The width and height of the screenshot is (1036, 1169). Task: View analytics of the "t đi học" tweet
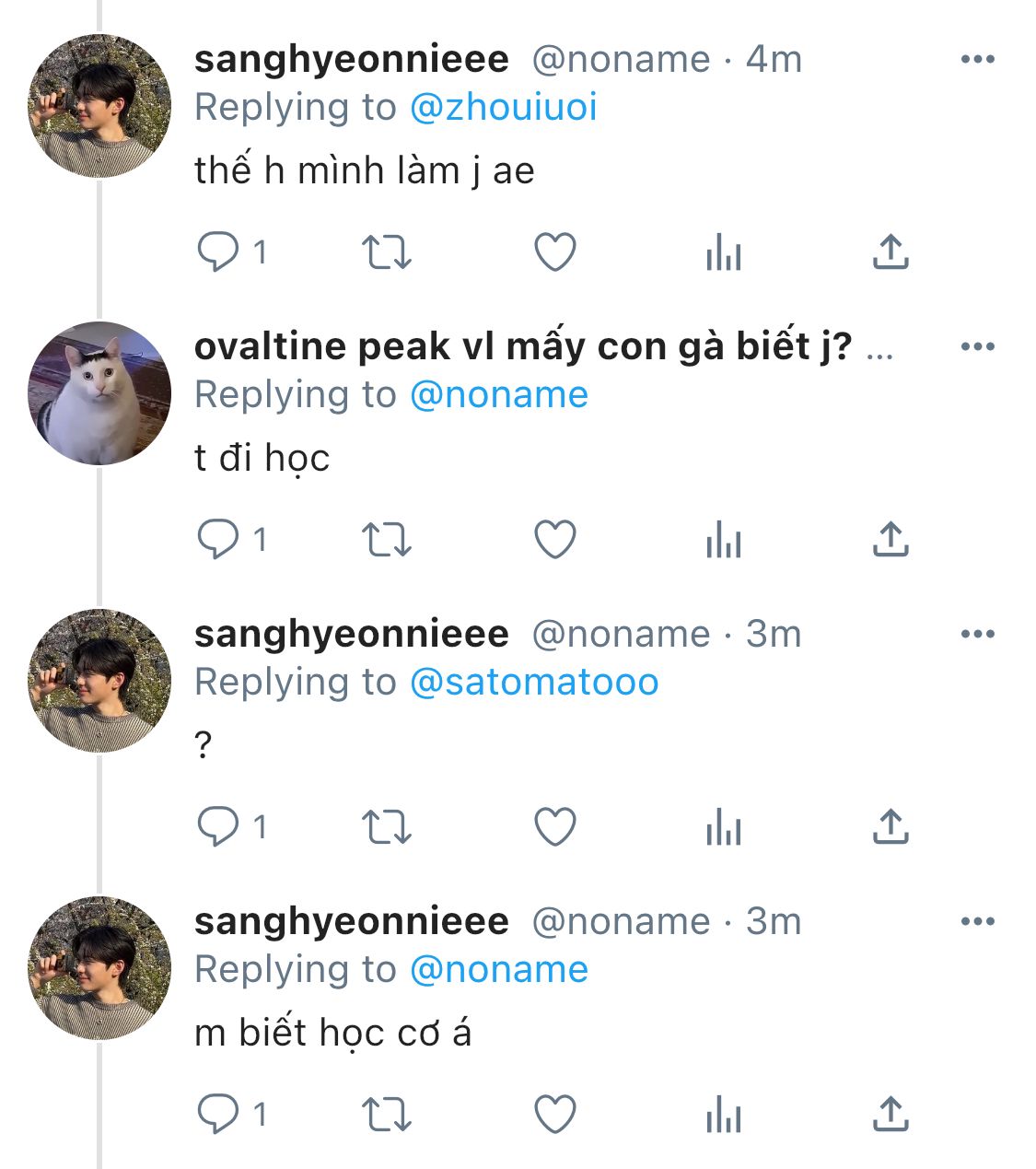(723, 539)
